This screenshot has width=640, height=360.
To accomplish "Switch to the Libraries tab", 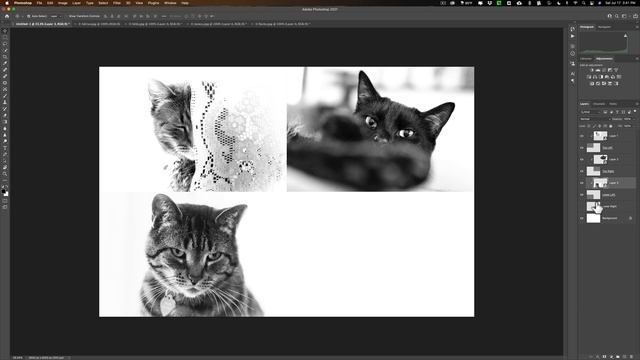I will pos(586,59).
